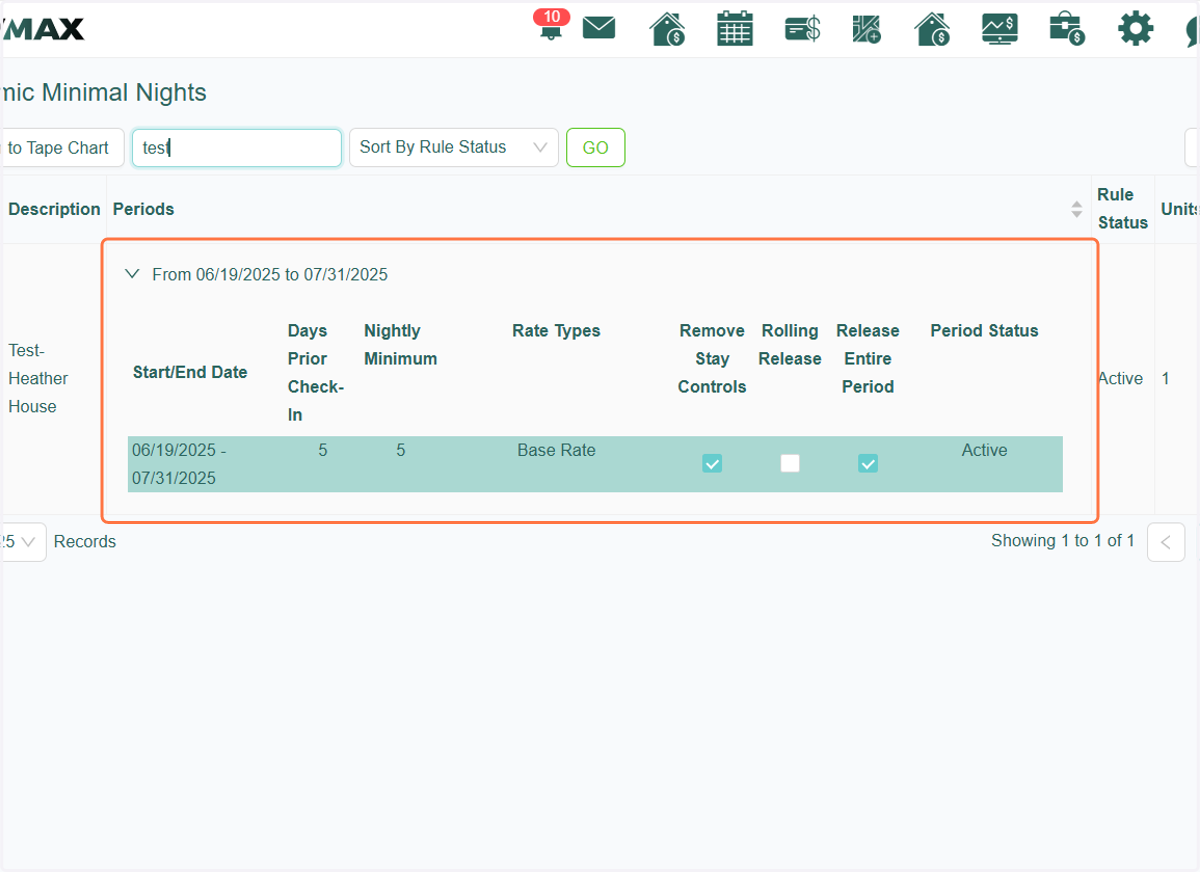Screen dimensions: 1200x872
Task: Collapse the 06/19/2025 to 07/31/2025 period
Action: pos(132,274)
